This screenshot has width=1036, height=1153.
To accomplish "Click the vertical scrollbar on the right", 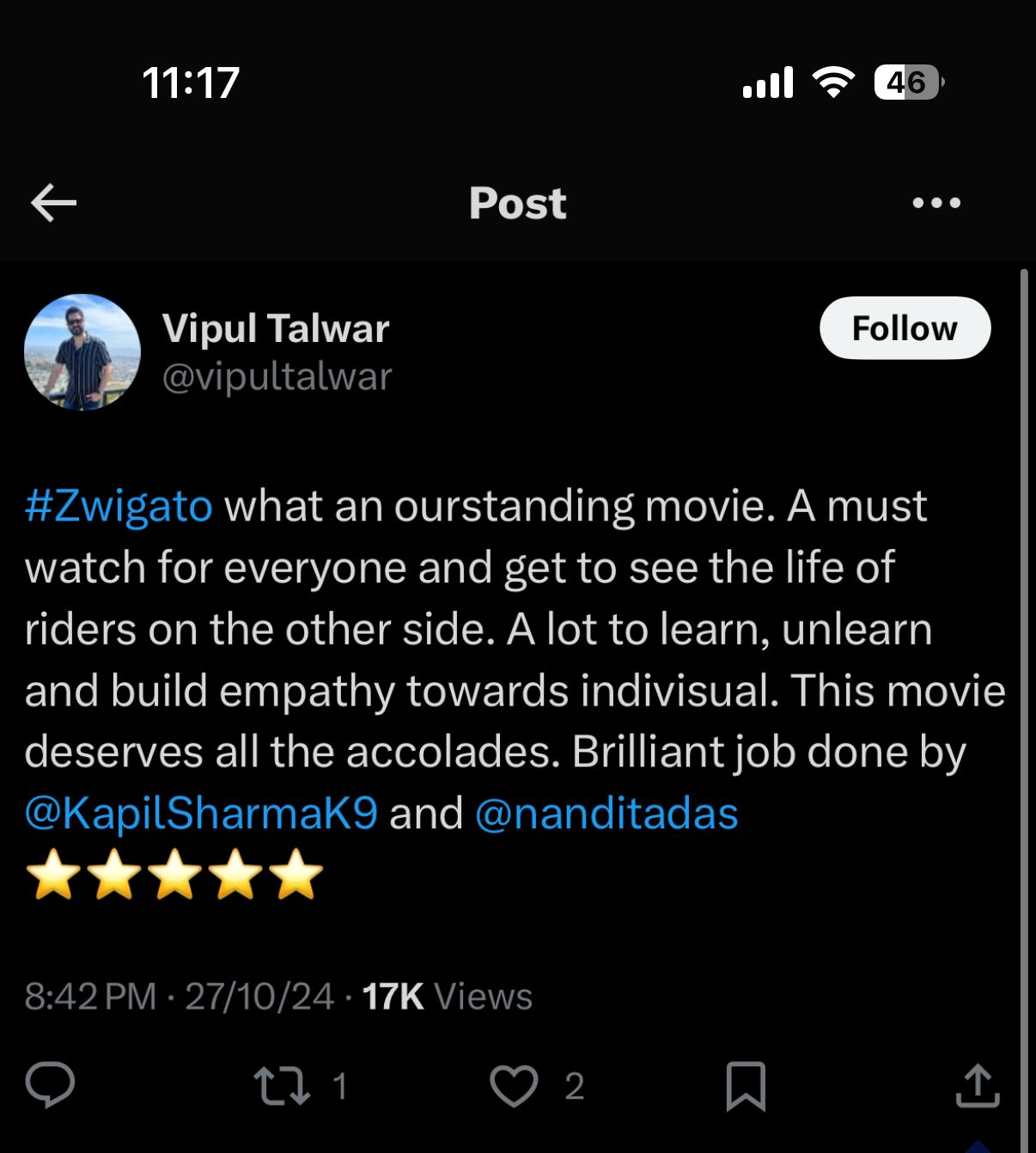I will (x=1024, y=705).
